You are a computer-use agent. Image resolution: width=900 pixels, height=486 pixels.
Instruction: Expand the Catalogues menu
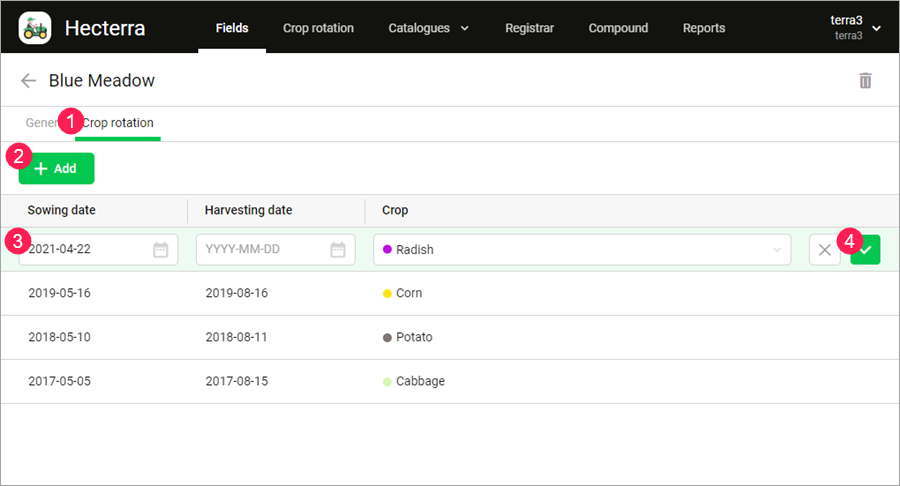(x=428, y=28)
